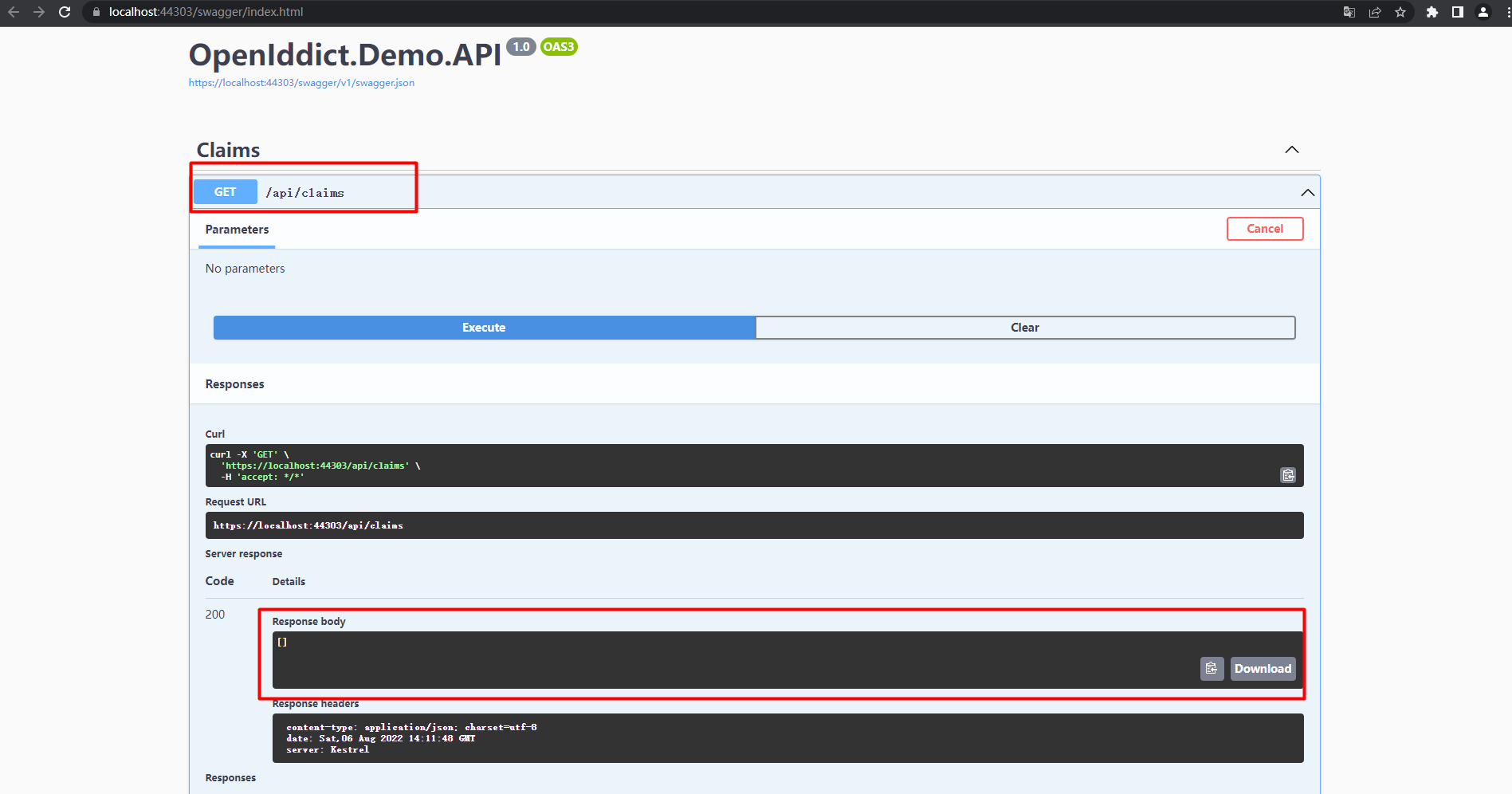
Task: Open the swagger.json link
Action: [x=301, y=83]
